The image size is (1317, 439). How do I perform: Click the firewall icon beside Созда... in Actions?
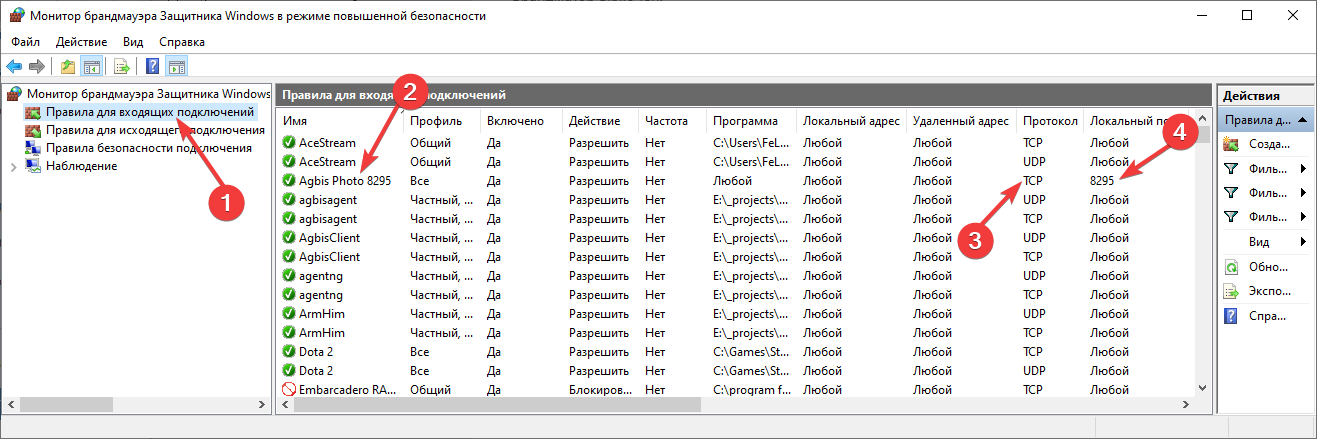point(1230,144)
